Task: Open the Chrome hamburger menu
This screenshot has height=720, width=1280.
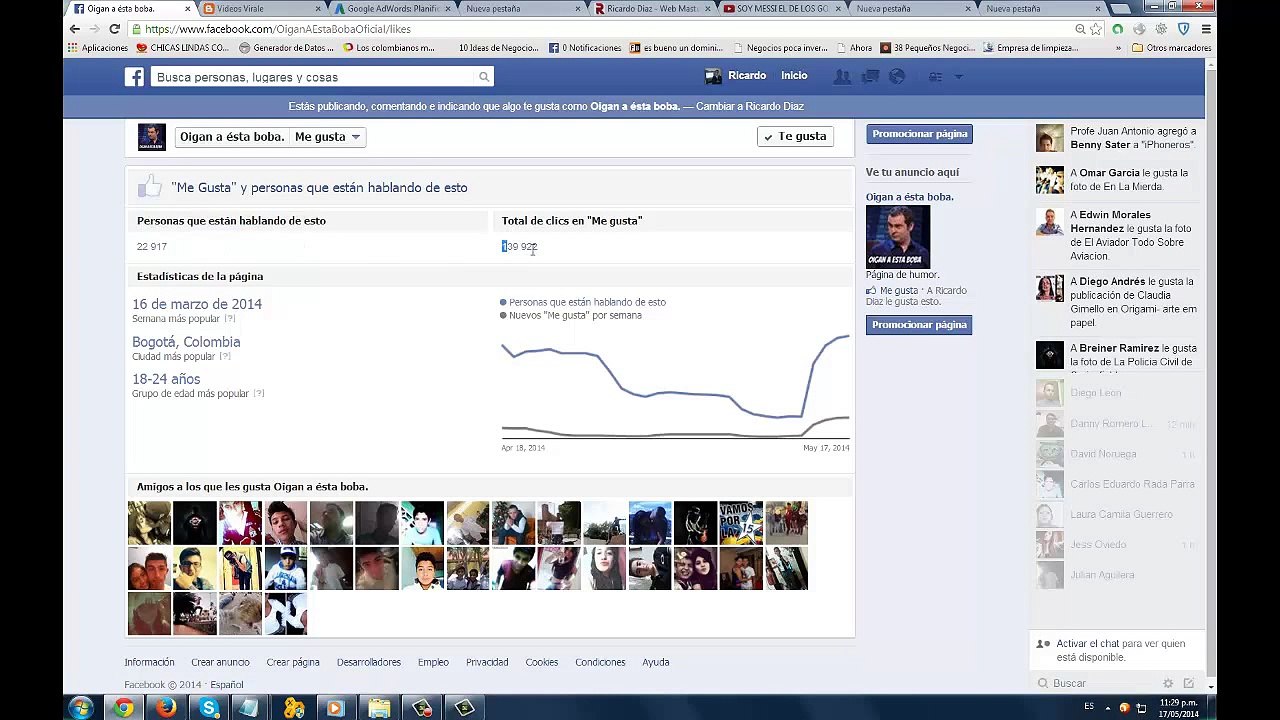Action: coord(1206,29)
